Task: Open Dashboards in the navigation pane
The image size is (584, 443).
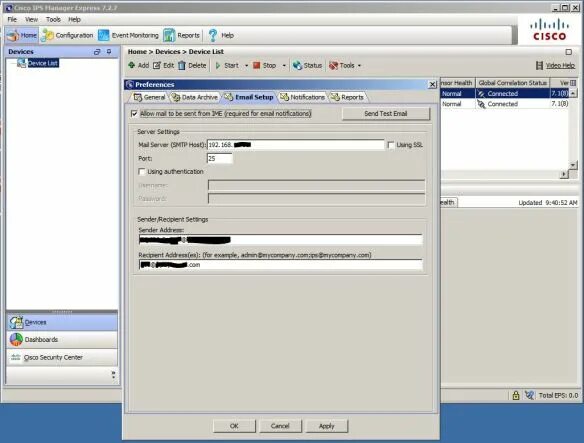Action: pyautogui.click(x=62, y=340)
